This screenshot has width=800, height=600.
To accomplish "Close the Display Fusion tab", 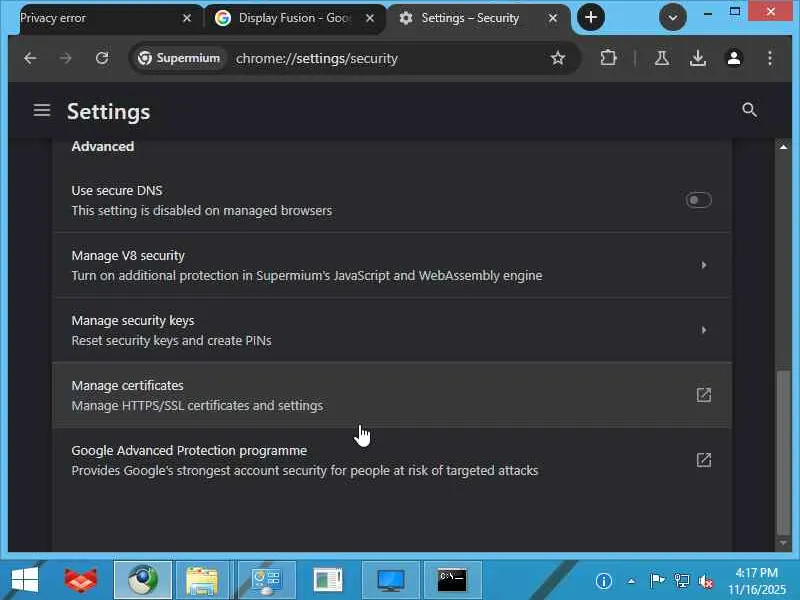I will click(370, 18).
